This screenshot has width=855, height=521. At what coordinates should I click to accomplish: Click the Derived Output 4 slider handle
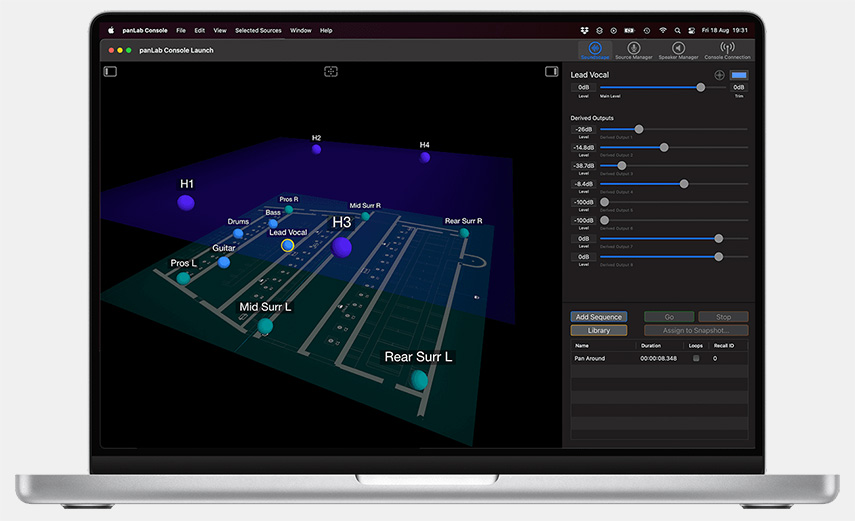click(x=684, y=184)
